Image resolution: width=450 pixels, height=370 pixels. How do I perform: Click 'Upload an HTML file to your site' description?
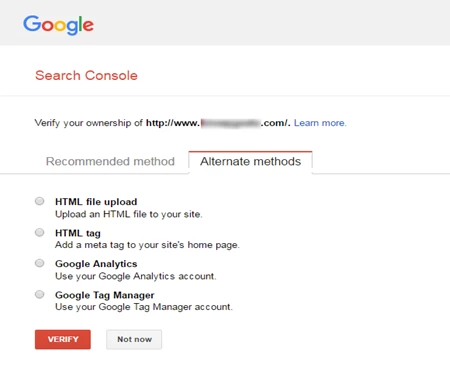[x=129, y=214]
